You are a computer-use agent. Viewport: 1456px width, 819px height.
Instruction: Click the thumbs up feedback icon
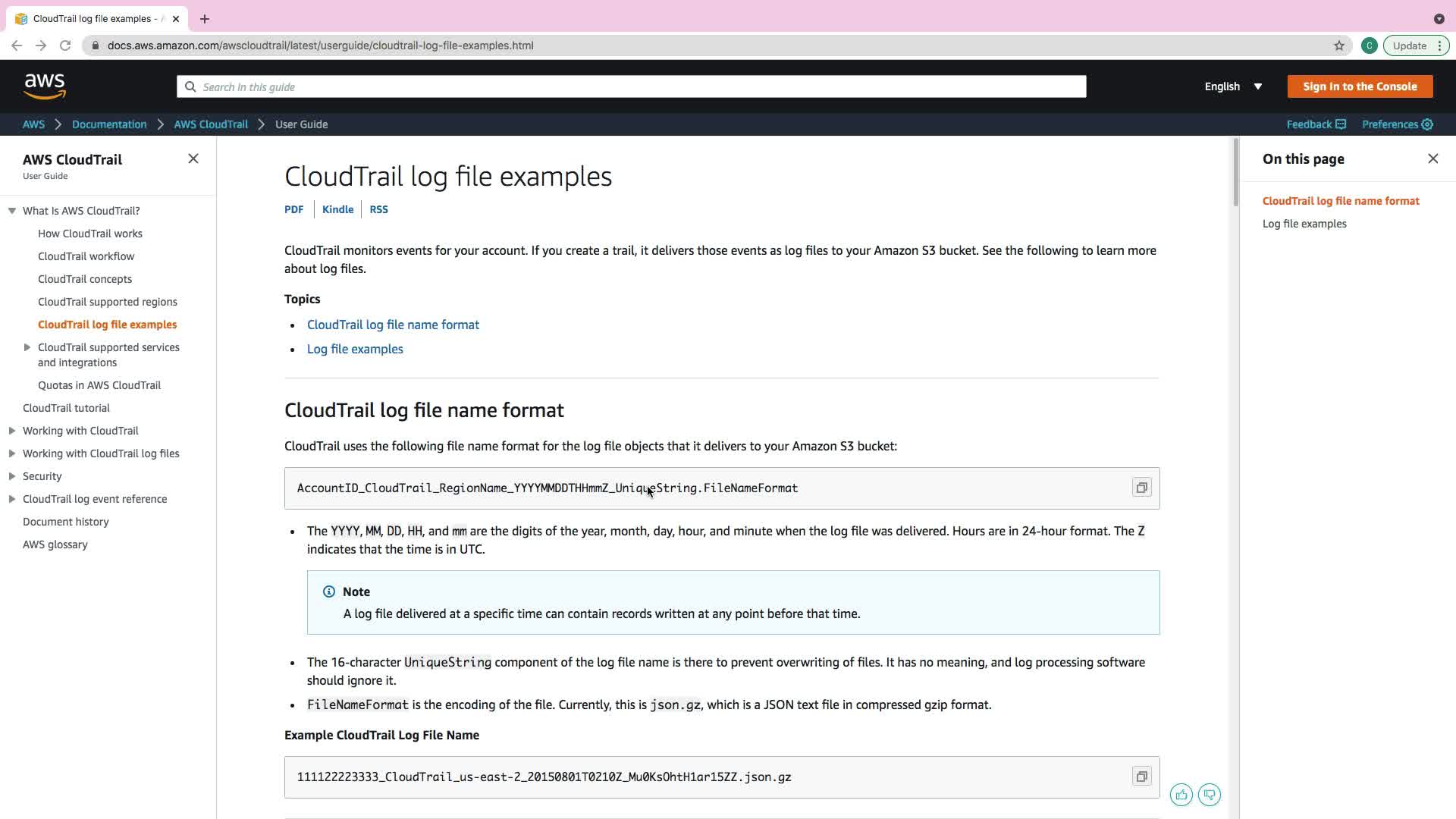pos(1181,795)
